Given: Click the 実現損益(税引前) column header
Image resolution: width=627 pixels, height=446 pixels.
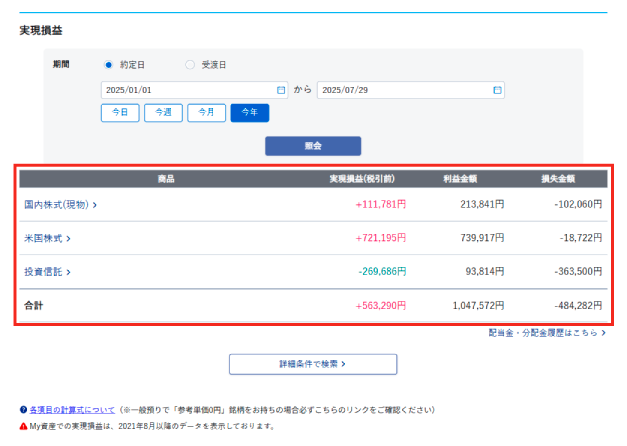Looking at the screenshot, I should (360, 179).
